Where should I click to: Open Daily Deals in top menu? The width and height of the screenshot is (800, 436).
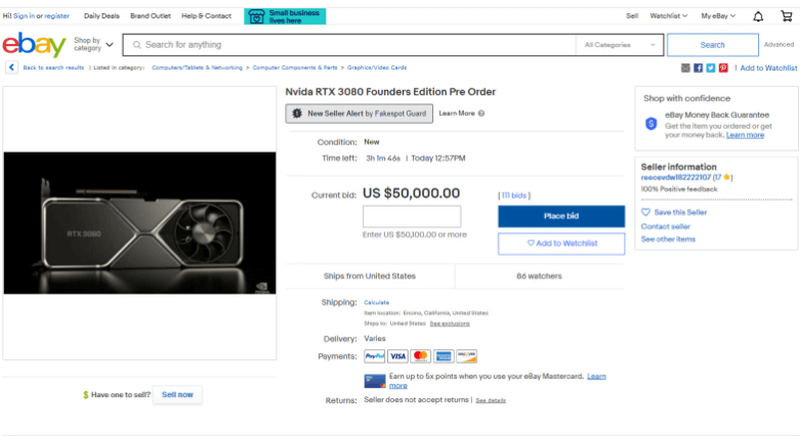click(x=102, y=16)
